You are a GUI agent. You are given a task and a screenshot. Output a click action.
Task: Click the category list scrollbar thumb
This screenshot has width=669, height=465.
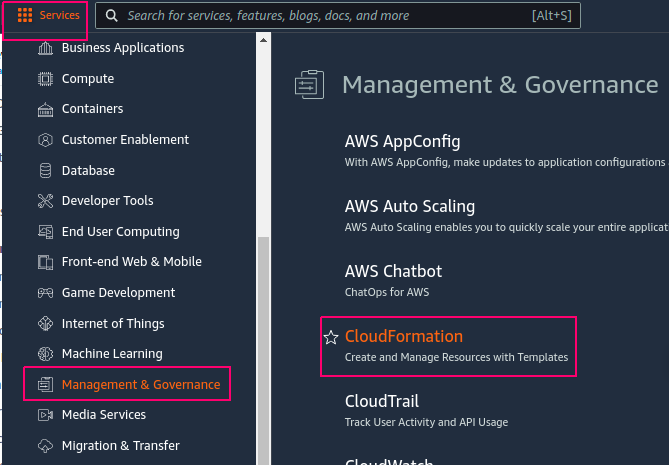(x=264, y=350)
